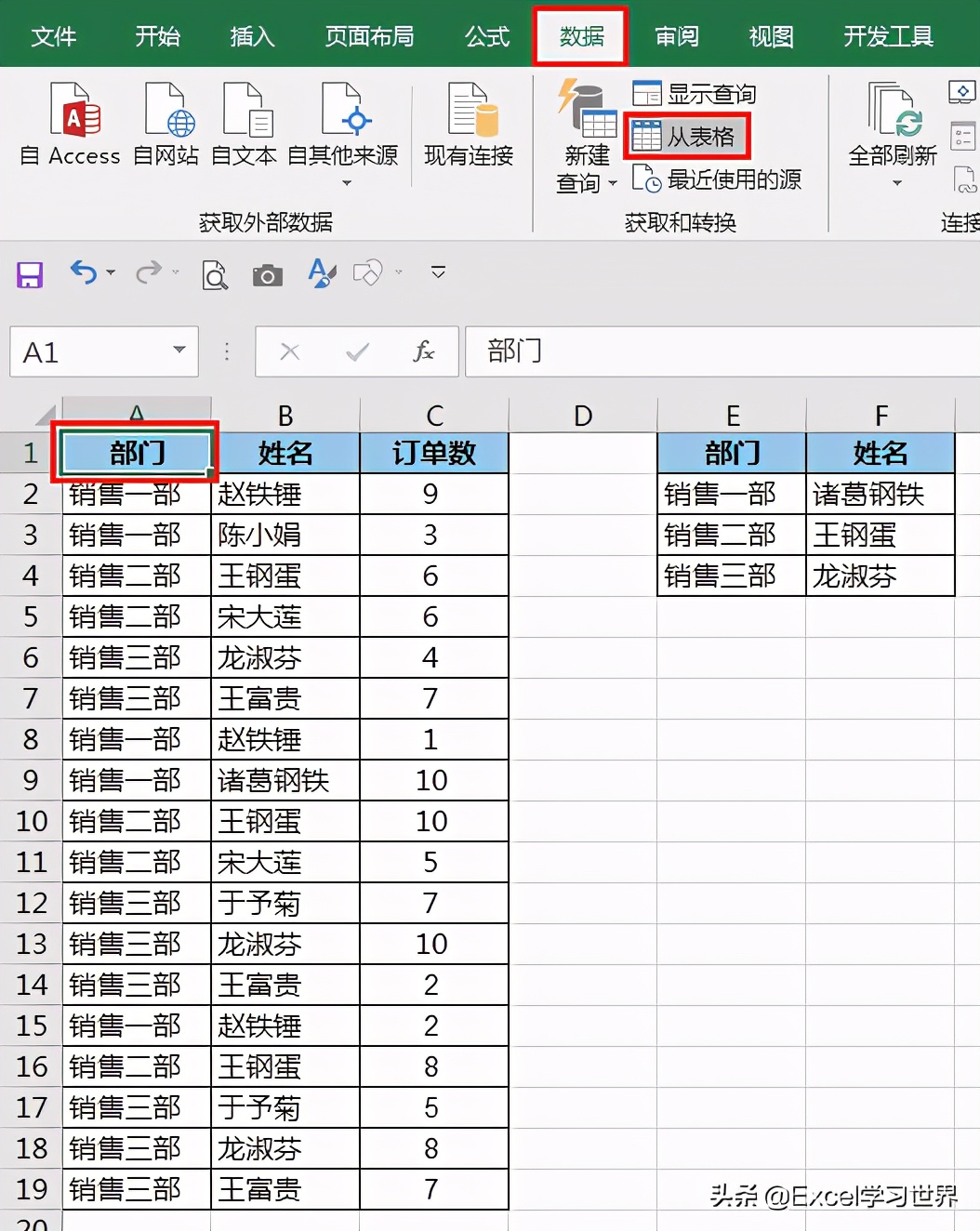Select column C header
This screenshot has width=980, height=1231.
(x=434, y=415)
